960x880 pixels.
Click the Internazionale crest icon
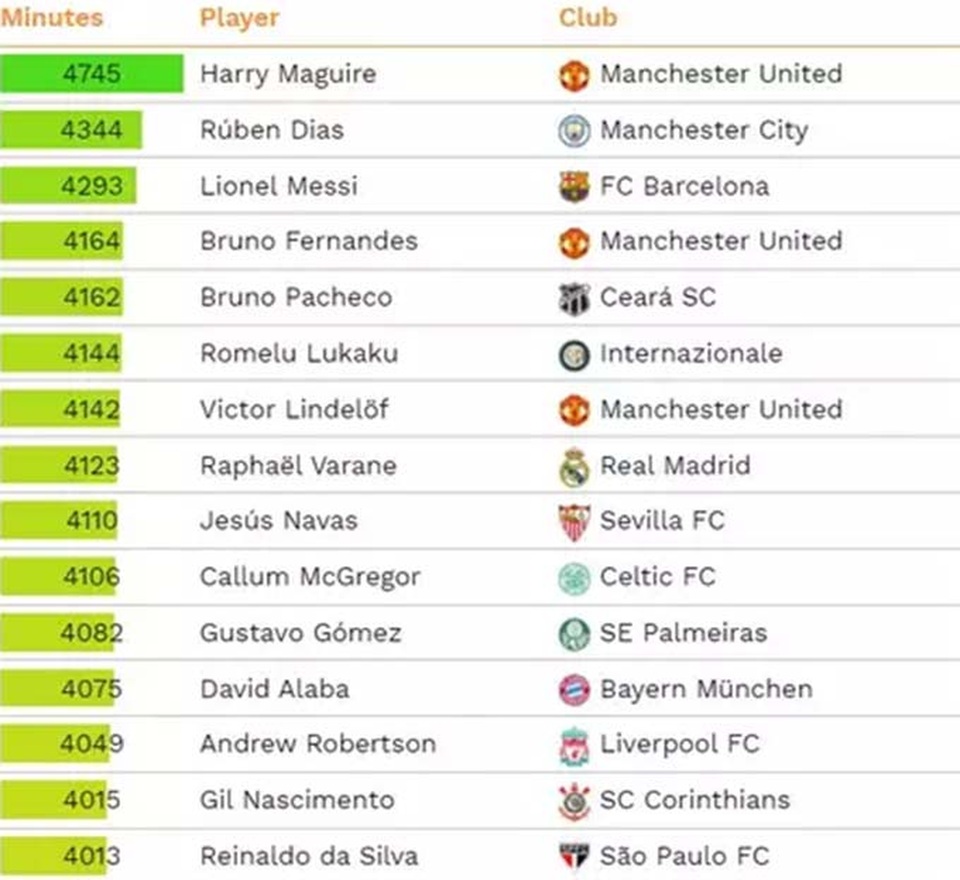pyautogui.click(x=574, y=355)
